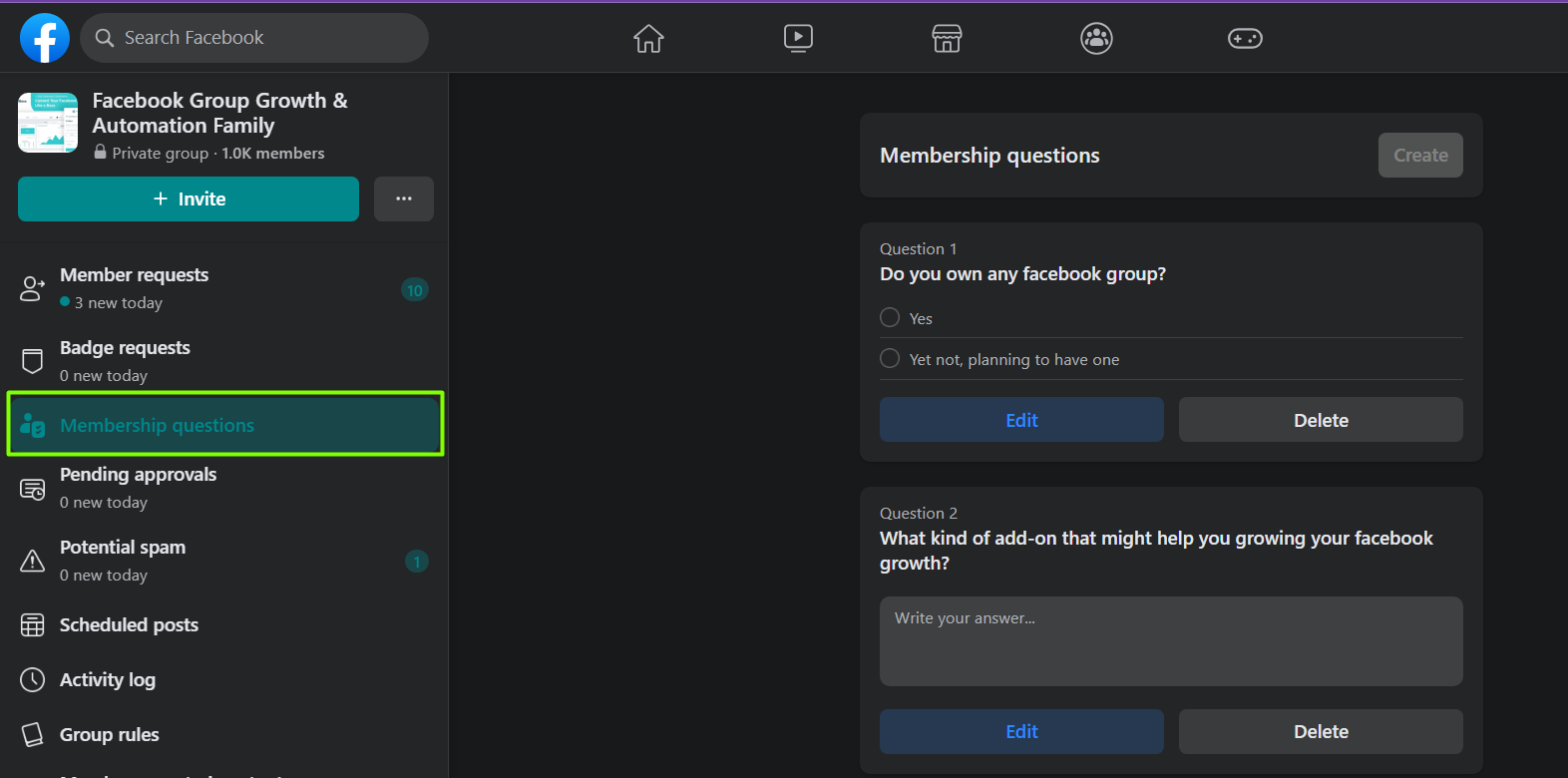This screenshot has height=778, width=1568.
Task: Select Membership questions menu item
Action: [225, 424]
